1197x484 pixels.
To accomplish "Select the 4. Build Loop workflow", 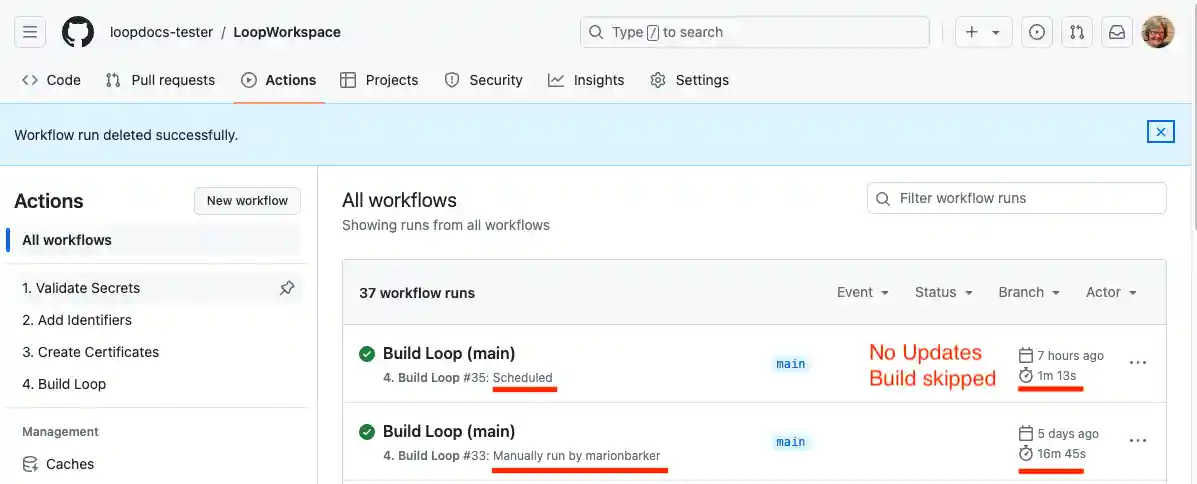I will (64, 384).
